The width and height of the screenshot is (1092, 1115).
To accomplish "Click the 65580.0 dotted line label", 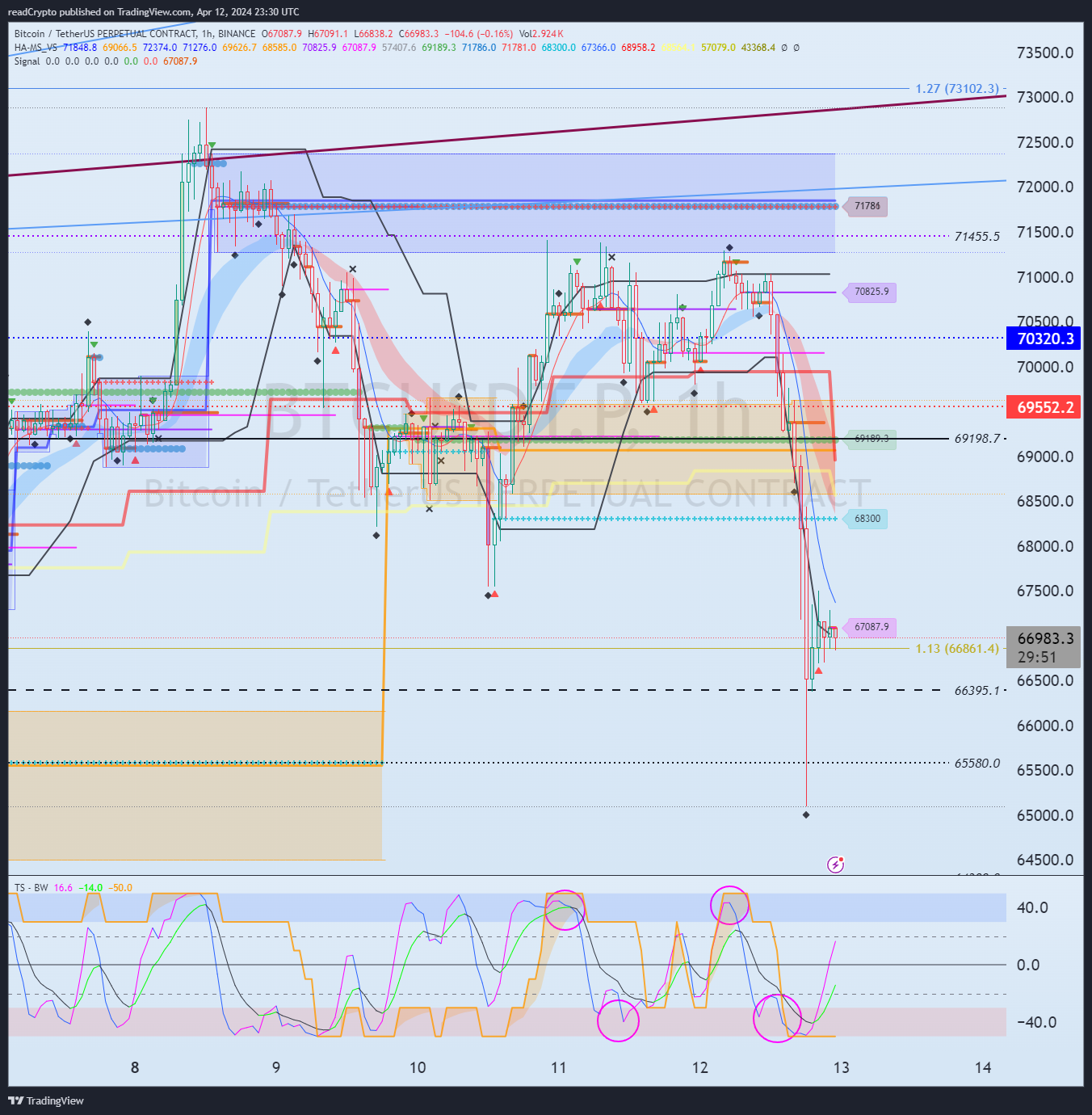I will pyautogui.click(x=977, y=764).
